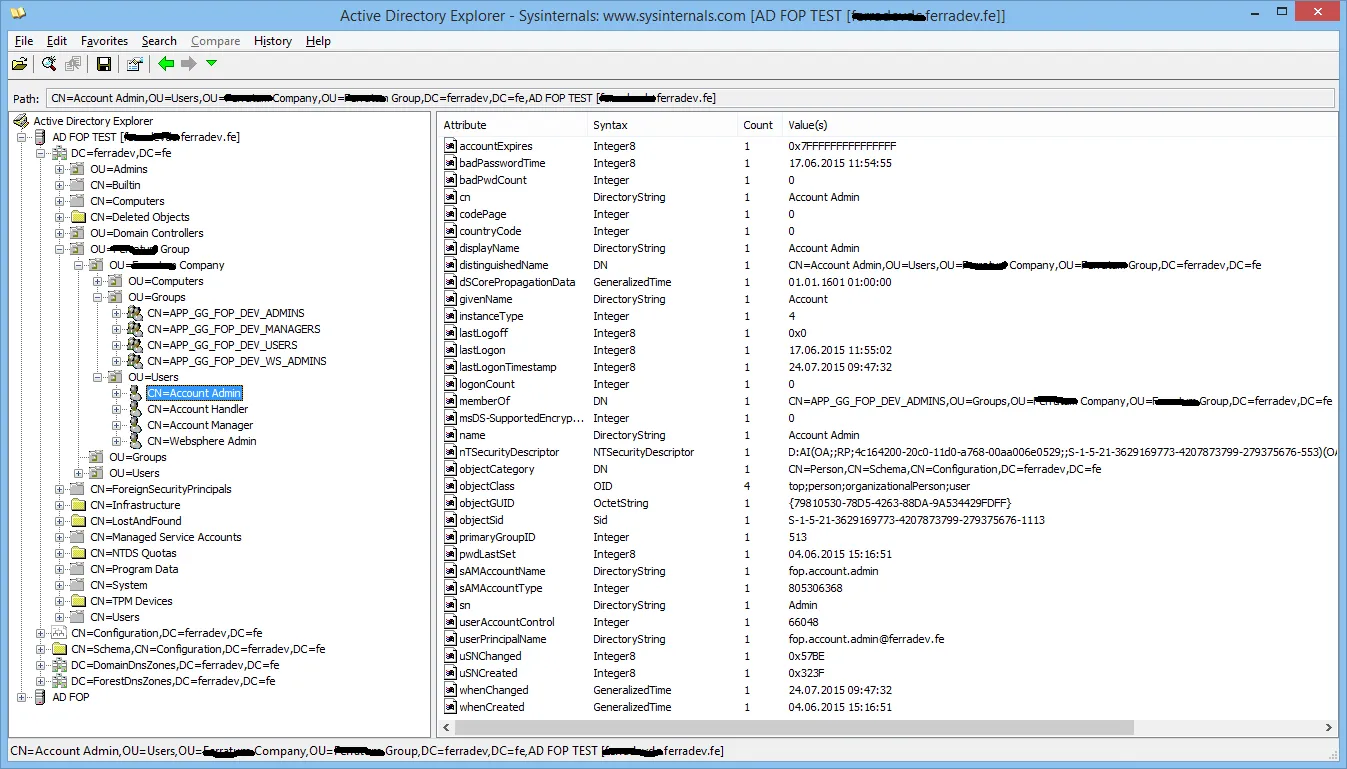Click the whenCreated attribute icon
1347x769 pixels.
(x=450, y=707)
